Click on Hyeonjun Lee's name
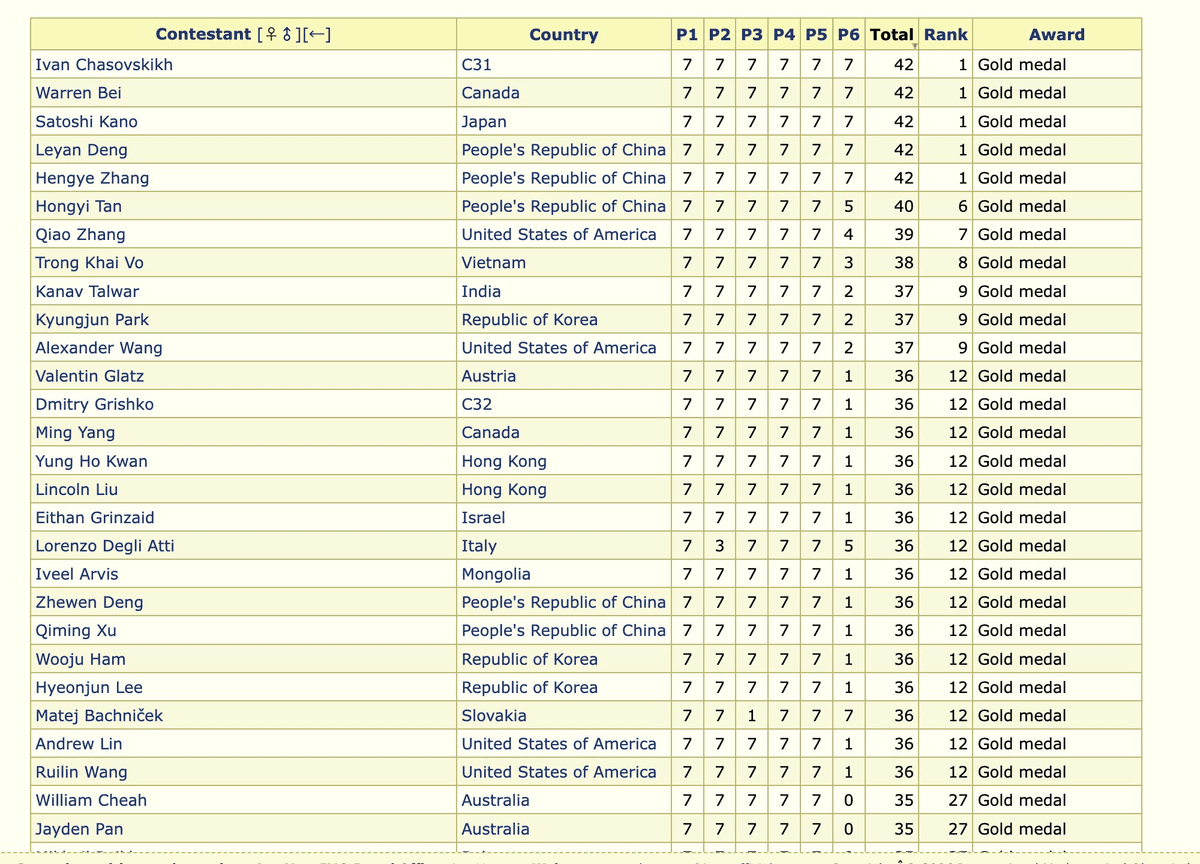Screen dimensions: 1200x864 pos(89,688)
